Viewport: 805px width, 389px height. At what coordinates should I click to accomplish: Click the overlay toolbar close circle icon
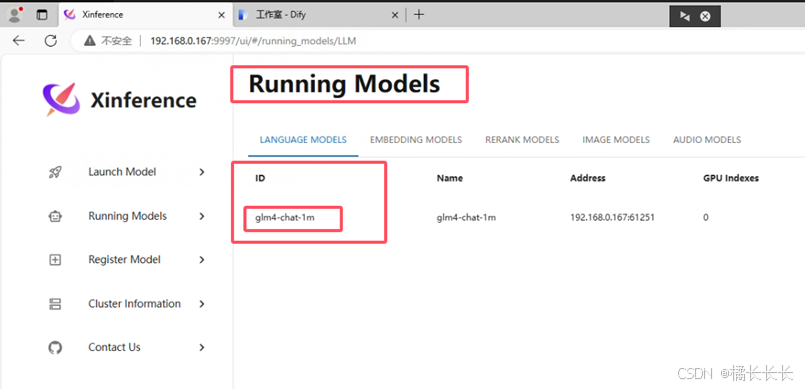pyautogui.click(x=705, y=16)
